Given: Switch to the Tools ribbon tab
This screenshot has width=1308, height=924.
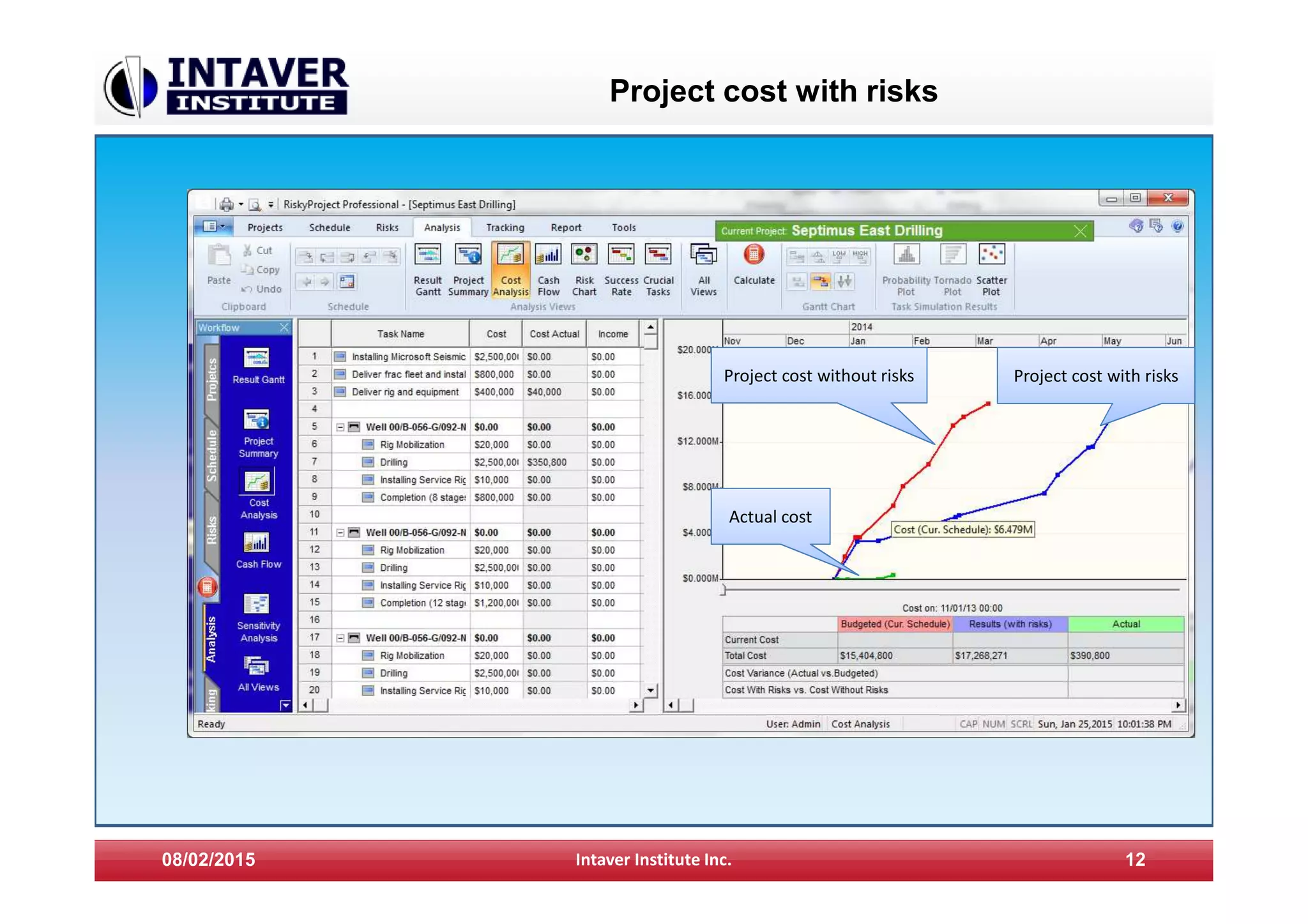Looking at the screenshot, I should tap(623, 227).
